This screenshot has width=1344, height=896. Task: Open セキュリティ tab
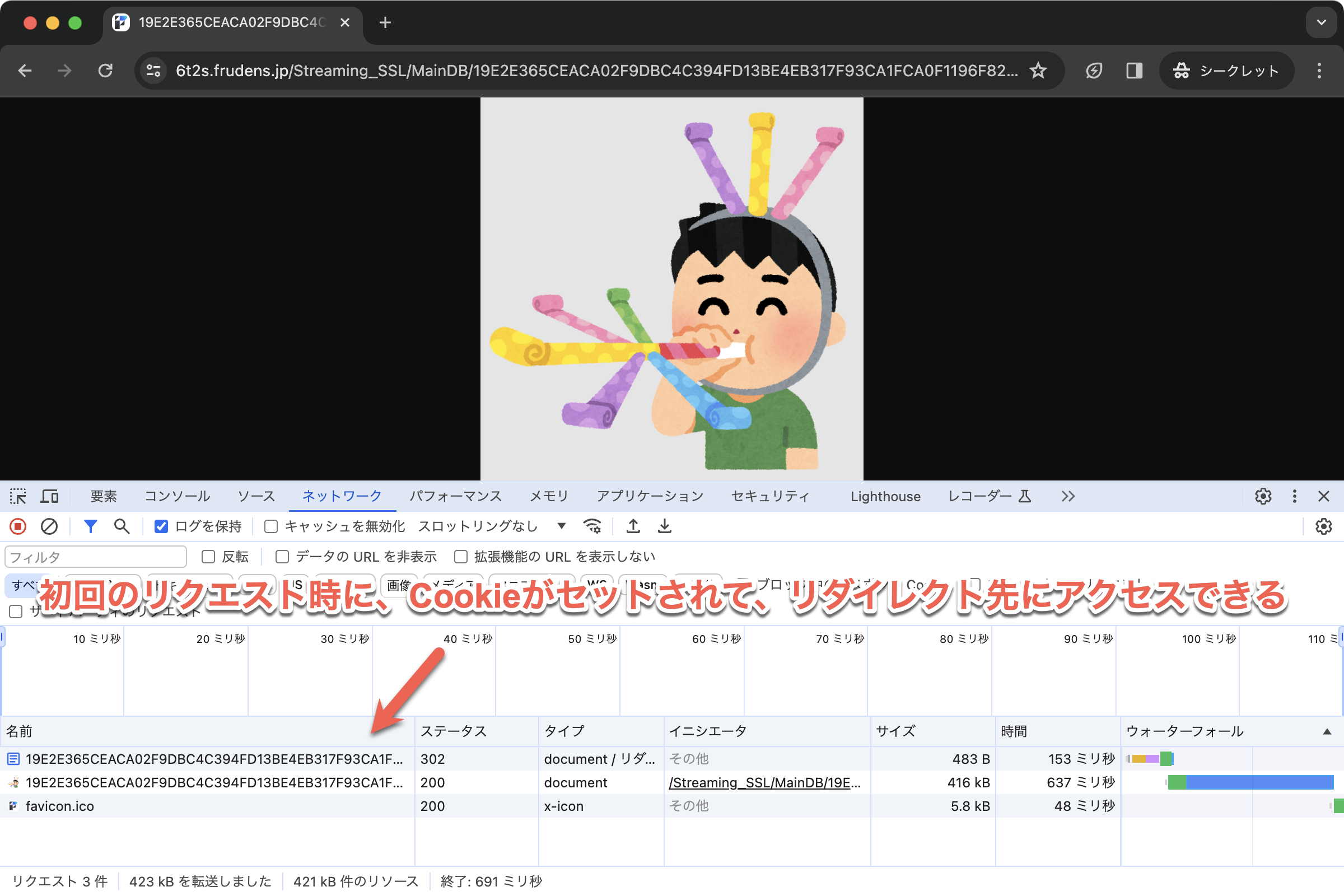[x=771, y=496]
